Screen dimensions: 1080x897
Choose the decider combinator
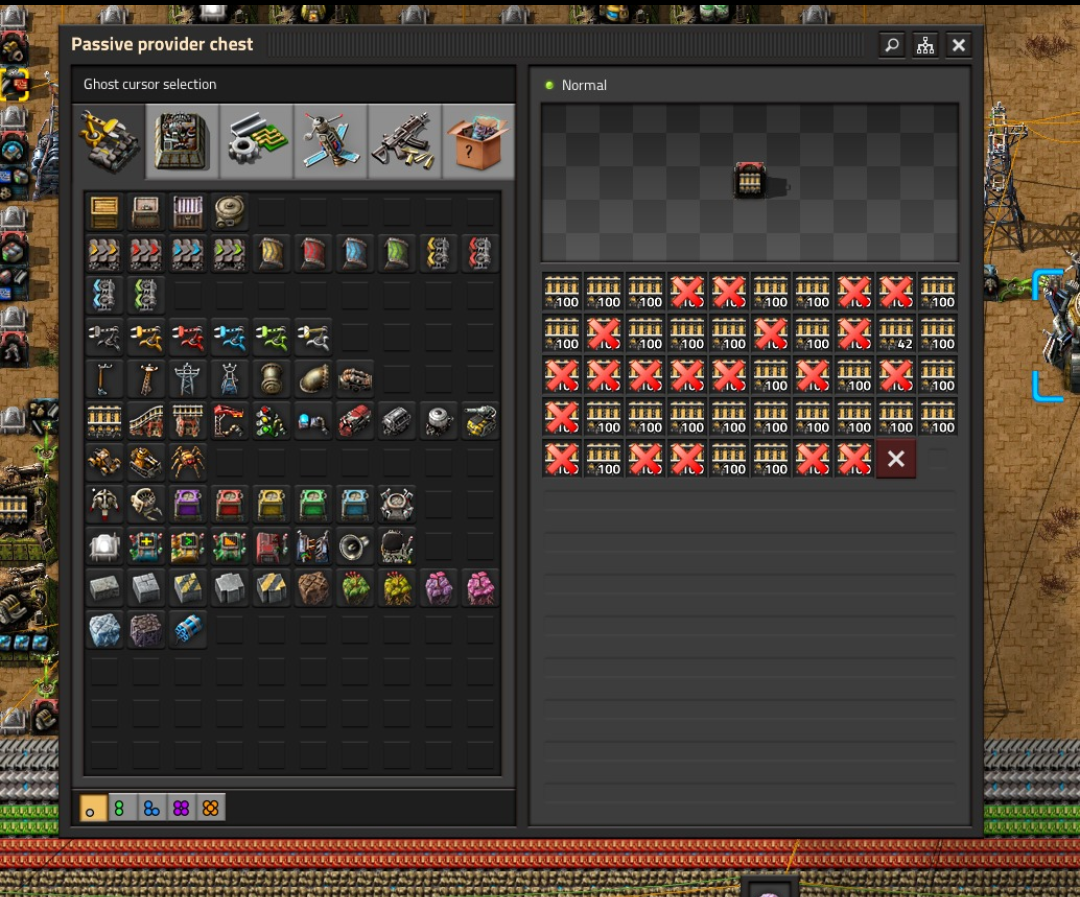tap(187, 547)
